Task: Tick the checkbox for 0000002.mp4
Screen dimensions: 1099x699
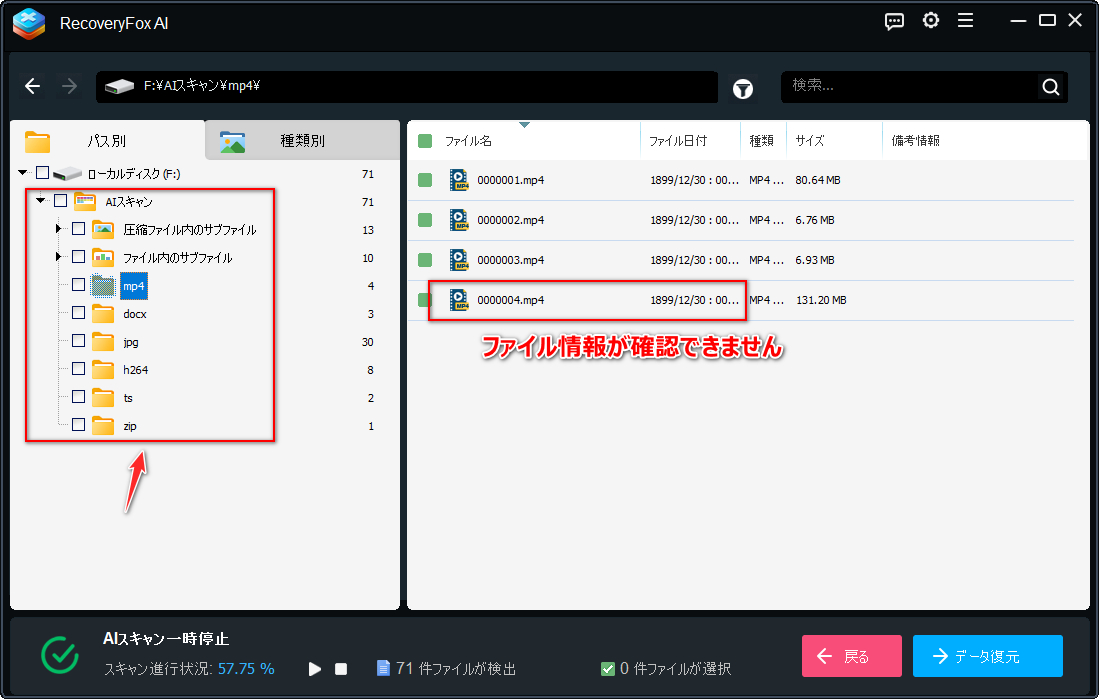Action: 425,220
